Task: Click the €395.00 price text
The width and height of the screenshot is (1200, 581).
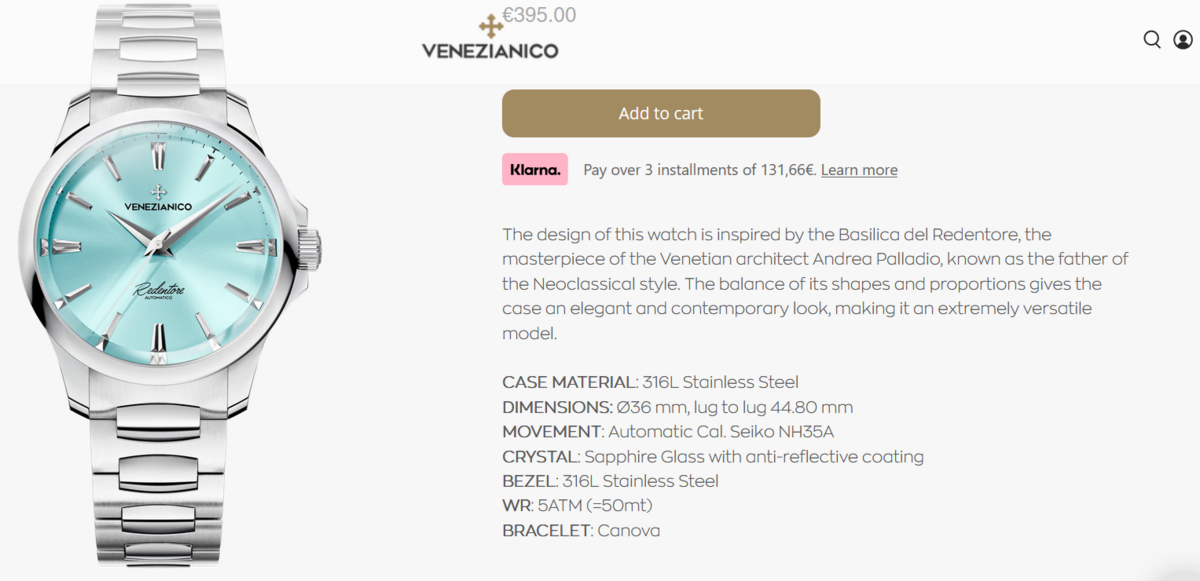Action: (539, 15)
